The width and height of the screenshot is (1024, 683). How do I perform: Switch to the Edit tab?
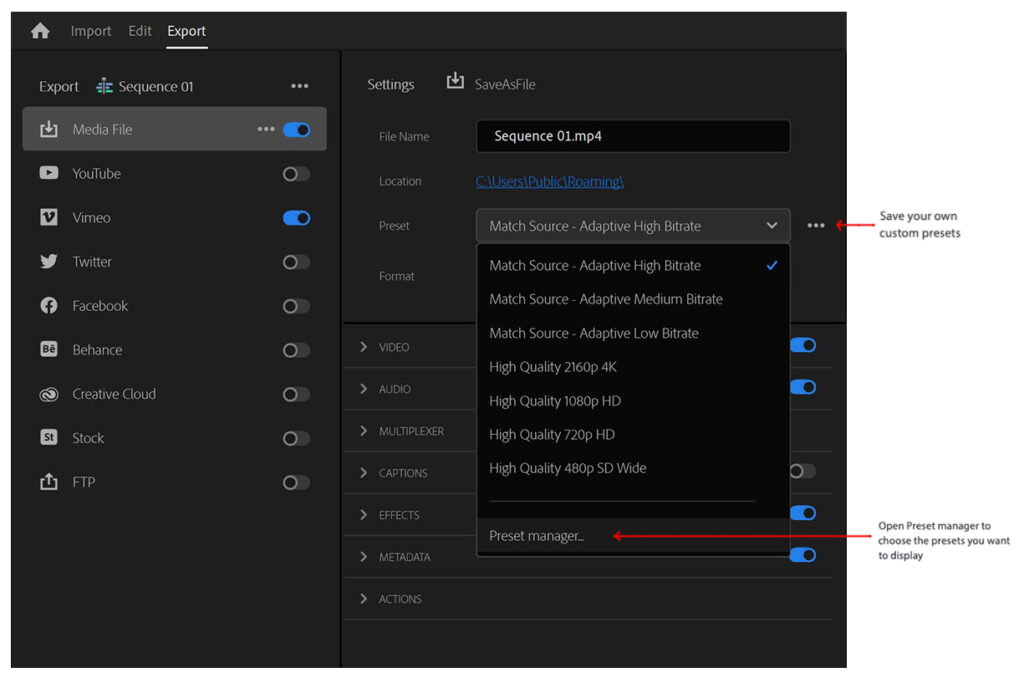coord(140,31)
